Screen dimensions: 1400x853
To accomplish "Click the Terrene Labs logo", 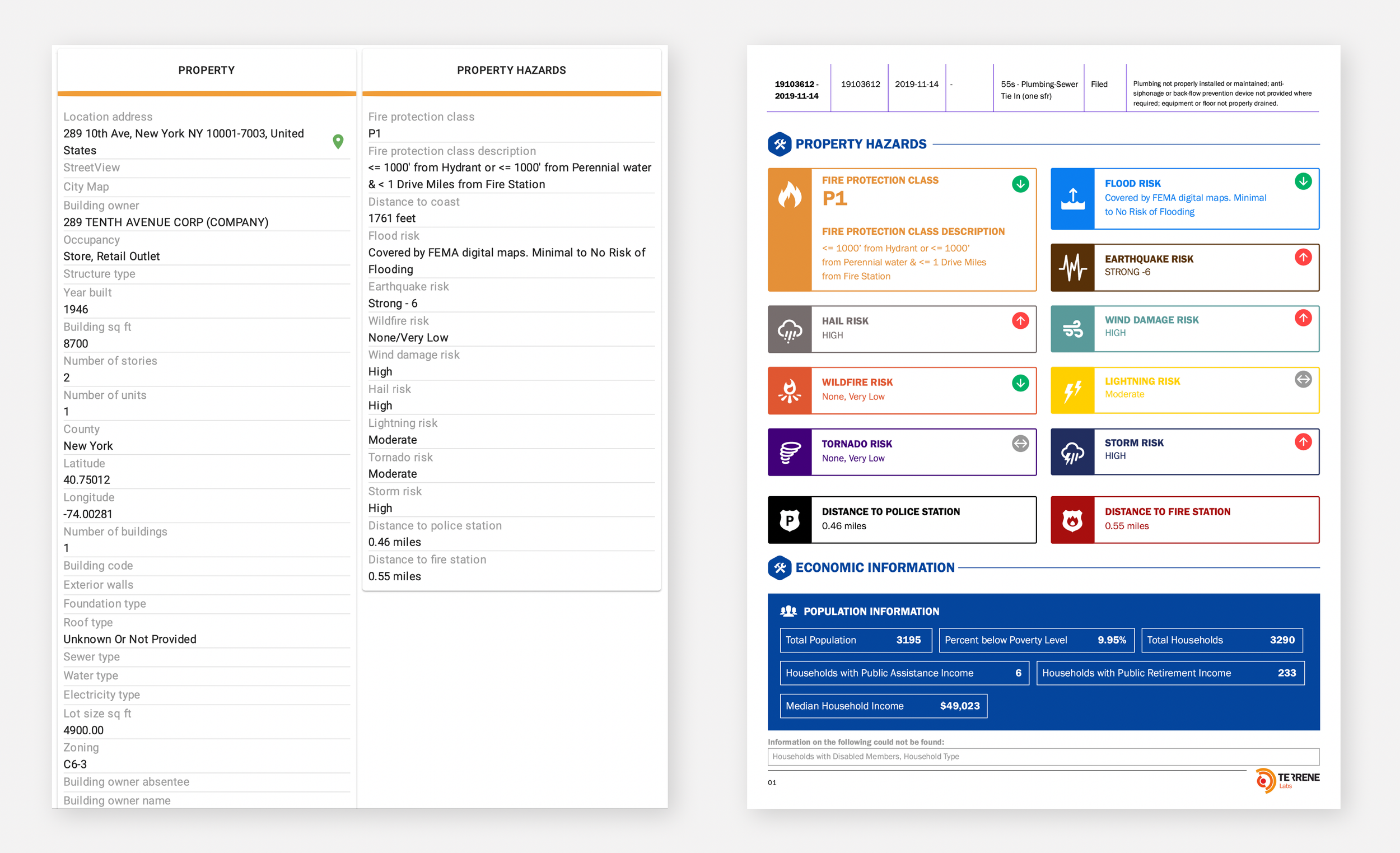I will point(1286,780).
